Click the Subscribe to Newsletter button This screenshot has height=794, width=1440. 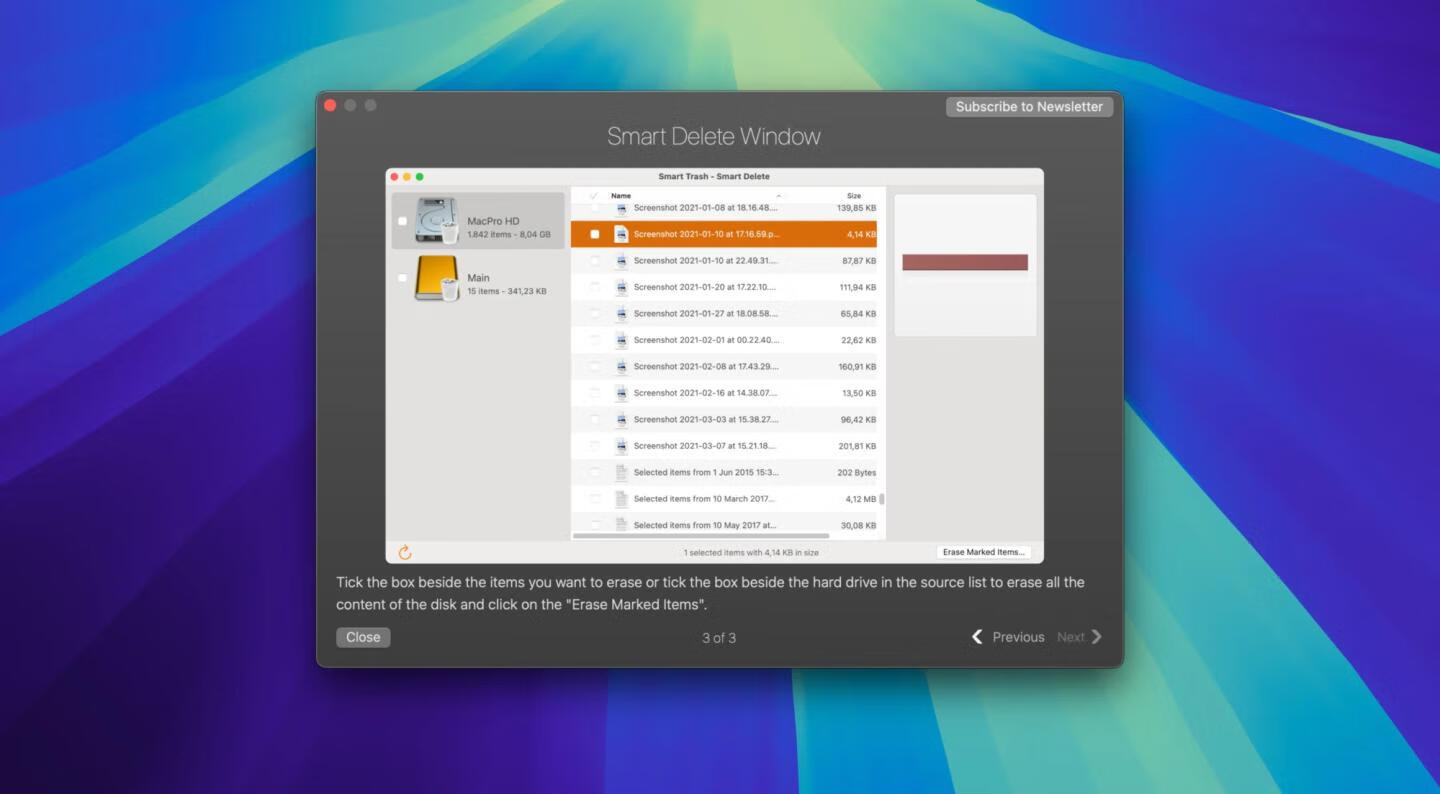point(1029,107)
